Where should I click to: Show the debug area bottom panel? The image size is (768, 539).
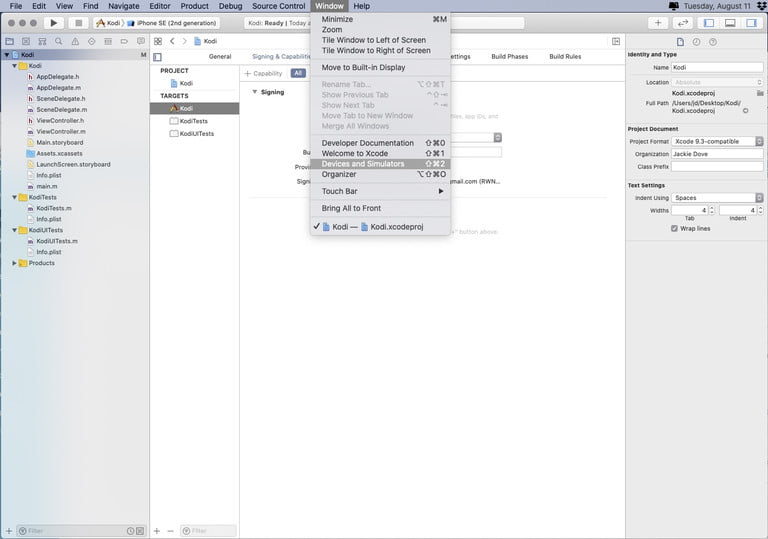[x=731, y=22]
